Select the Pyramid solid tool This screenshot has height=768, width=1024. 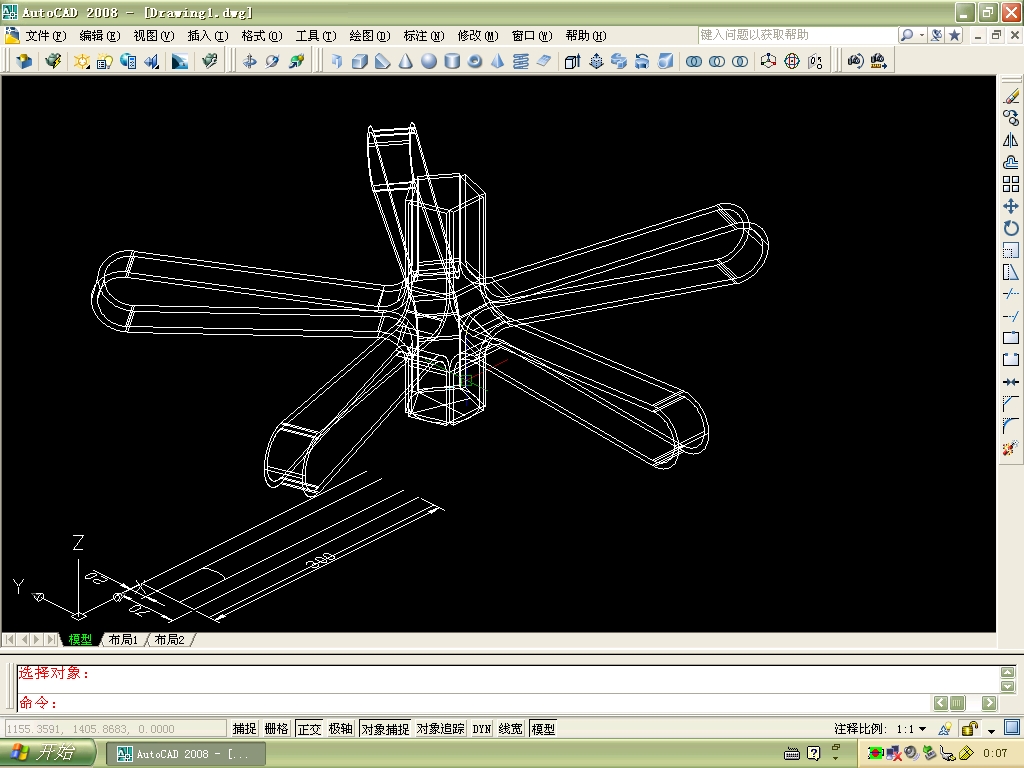click(498, 61)
